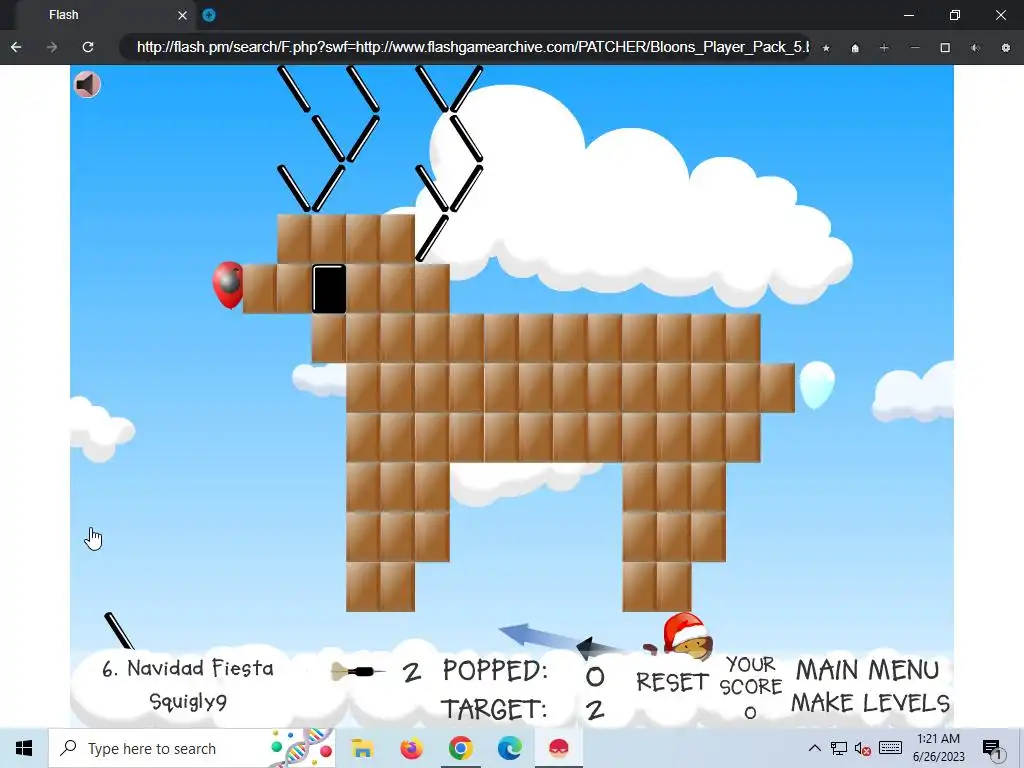Image resolution: width=1024 pixels, height=768 pixels.
Task: Reload the page with refresh icon
Action: point(88,47)
